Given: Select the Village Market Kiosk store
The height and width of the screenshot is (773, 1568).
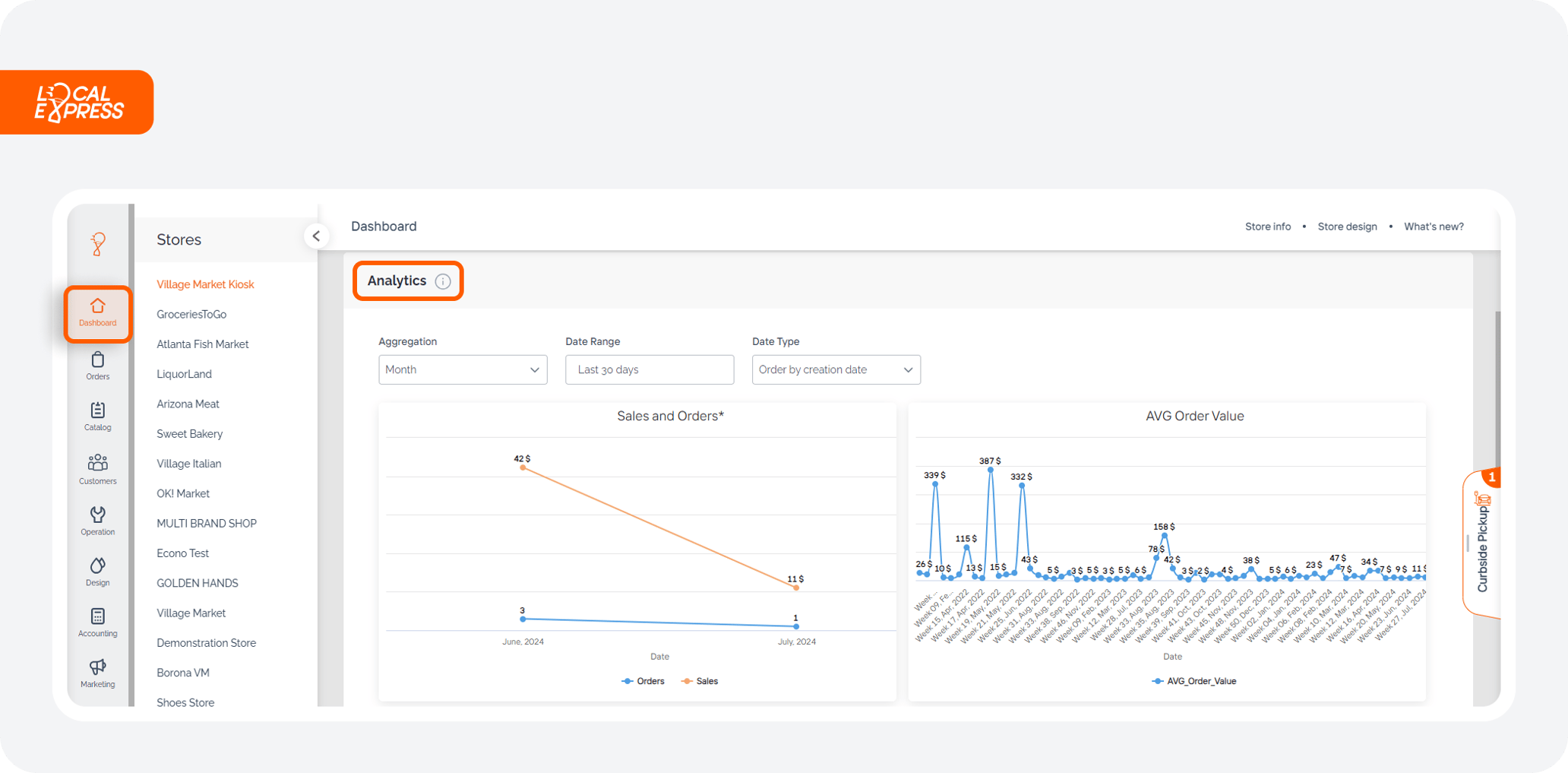Looking at the screenshot, I should coord(205,284).
